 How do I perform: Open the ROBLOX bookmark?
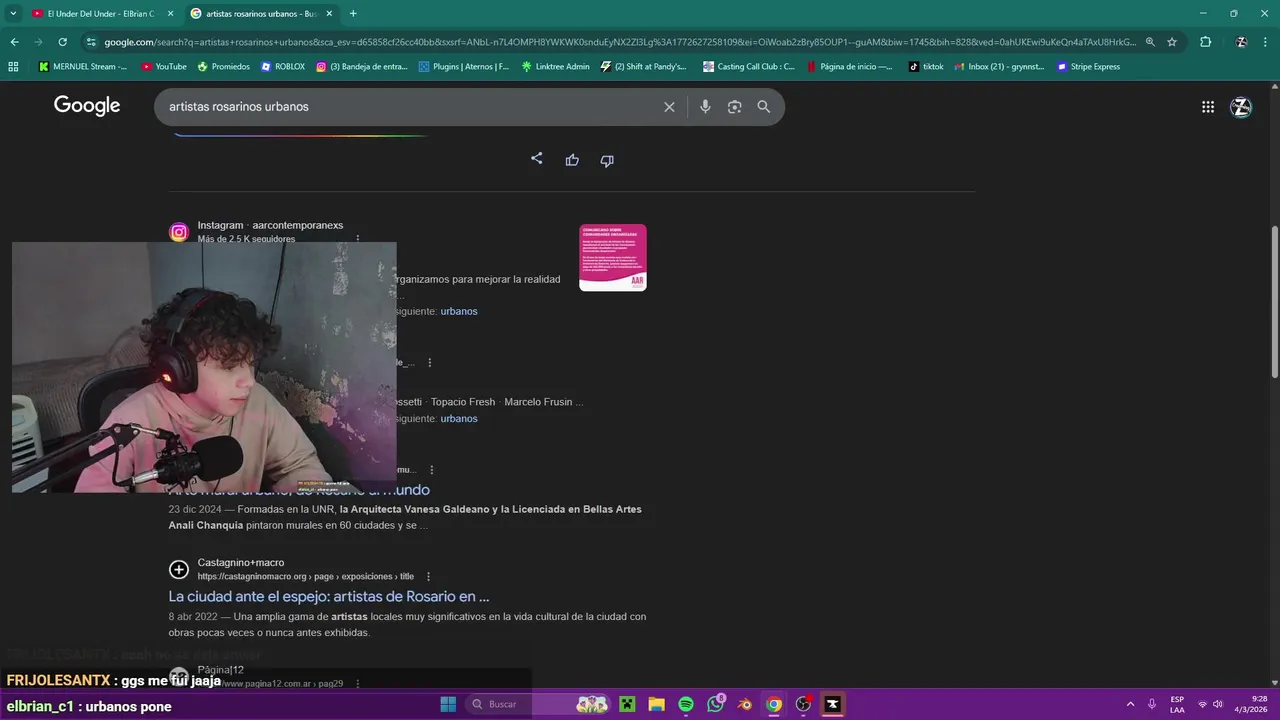point(283,67)
